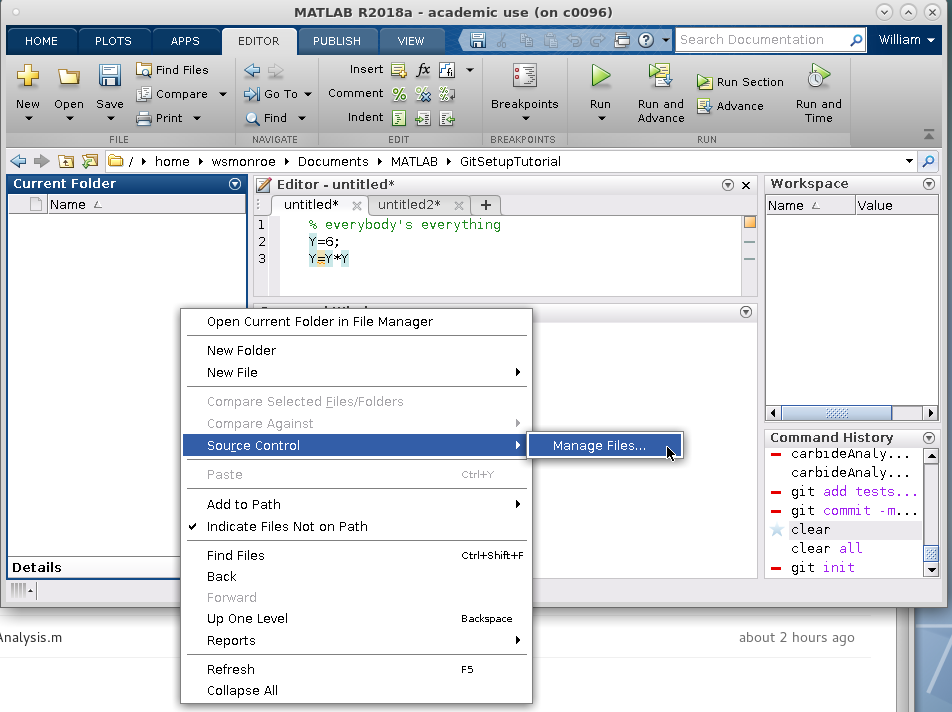The image size is (952, 712).
Task: Toggle Indicate Files Not on Path
Action: point(287,526)
